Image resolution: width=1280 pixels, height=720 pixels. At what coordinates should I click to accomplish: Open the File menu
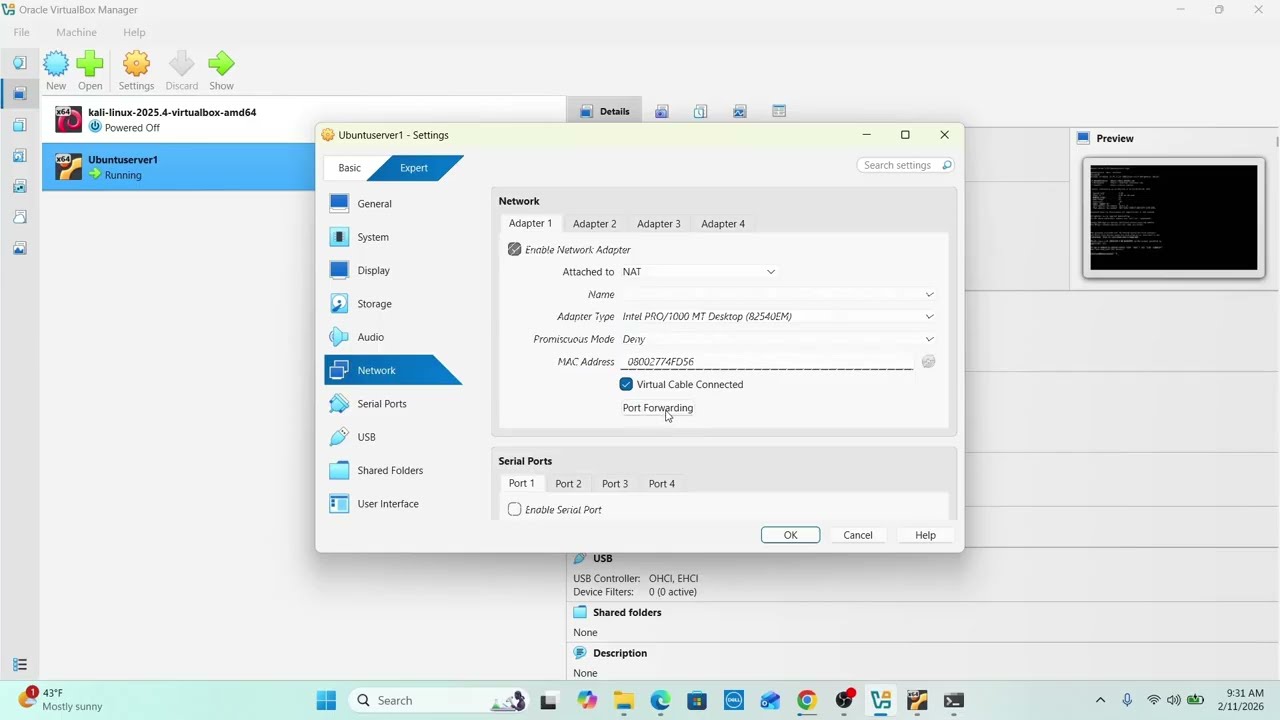tap(21, 32)
